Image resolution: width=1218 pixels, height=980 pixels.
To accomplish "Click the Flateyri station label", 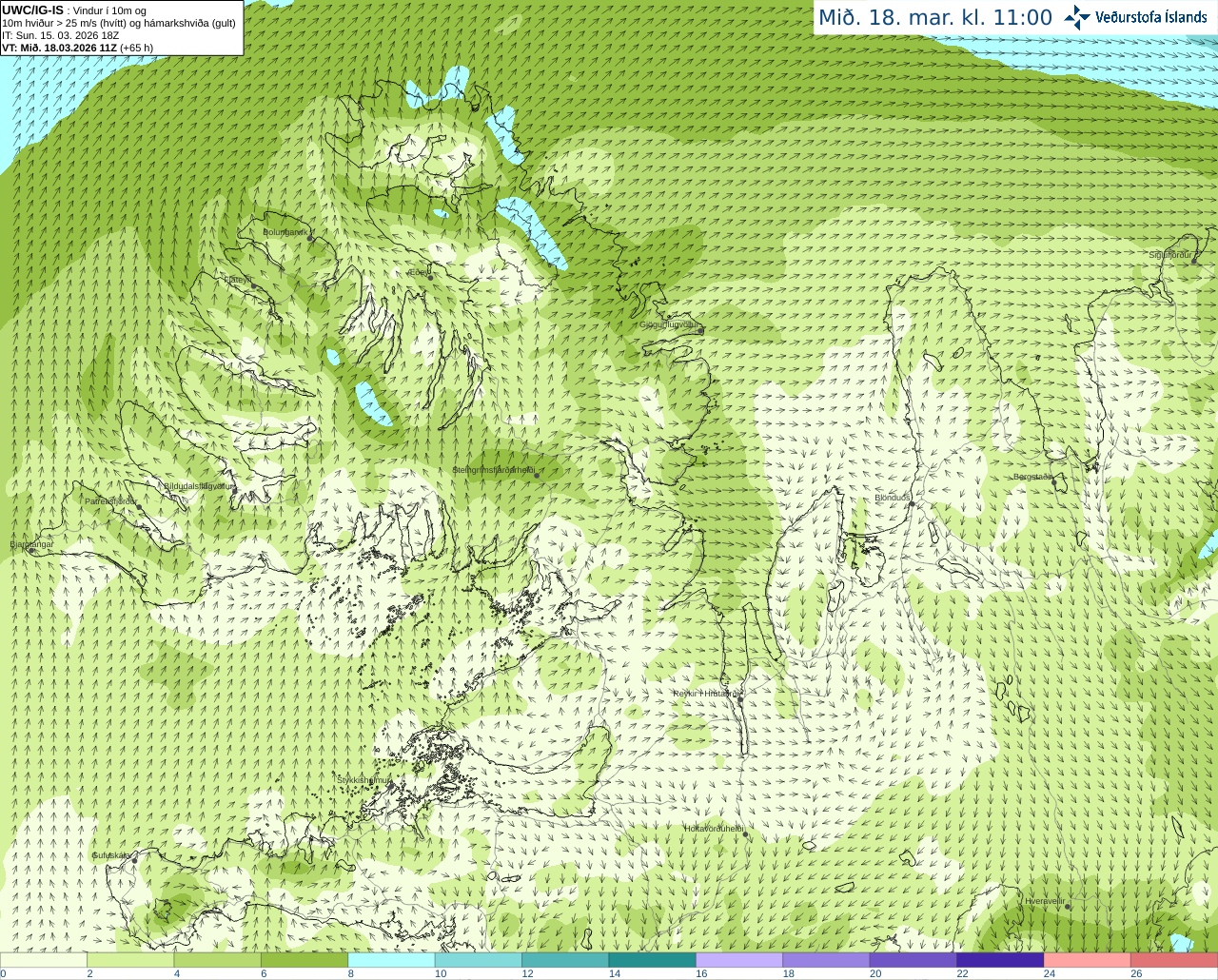I will 238,280.
